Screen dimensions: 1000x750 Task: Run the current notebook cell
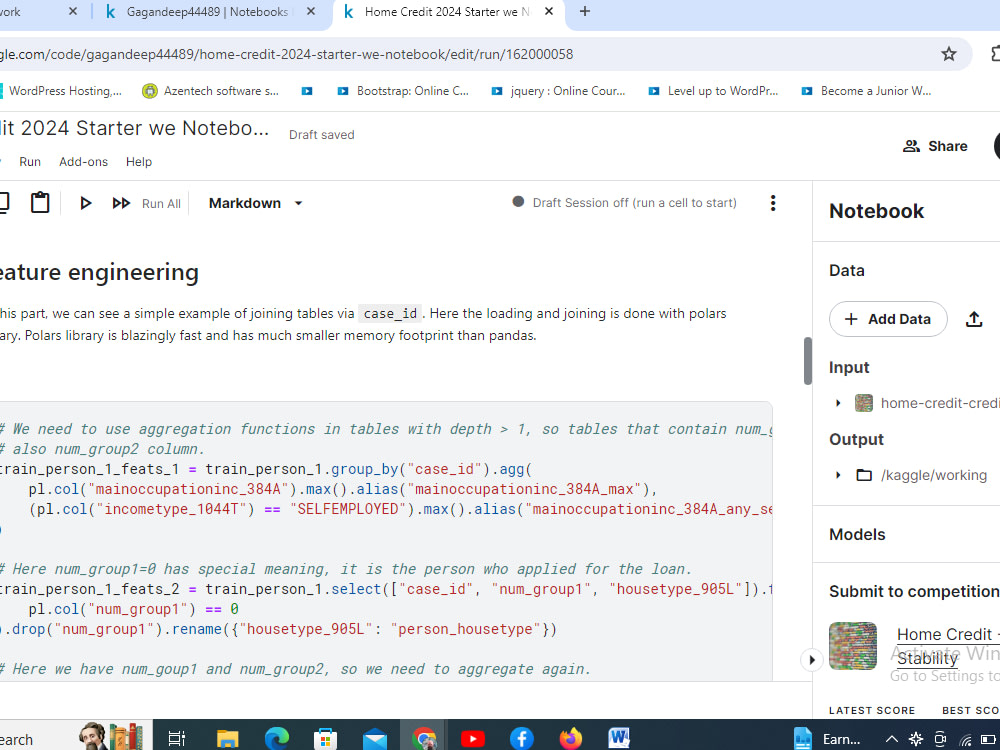tap(85, 203)
